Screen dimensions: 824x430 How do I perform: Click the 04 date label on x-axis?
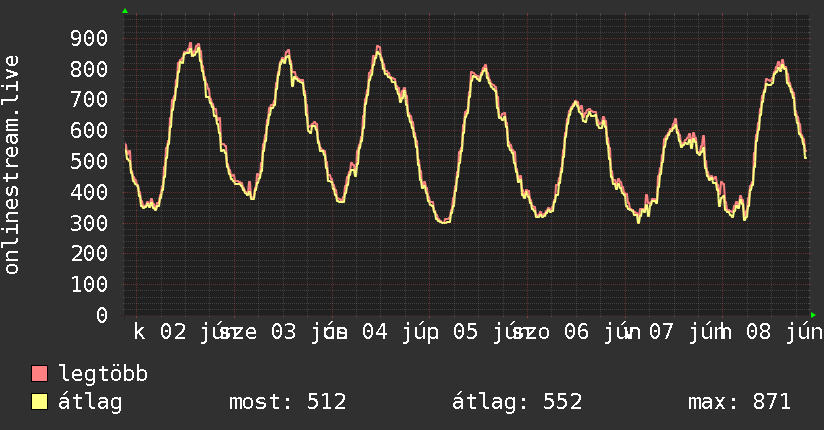coord(375,332)
